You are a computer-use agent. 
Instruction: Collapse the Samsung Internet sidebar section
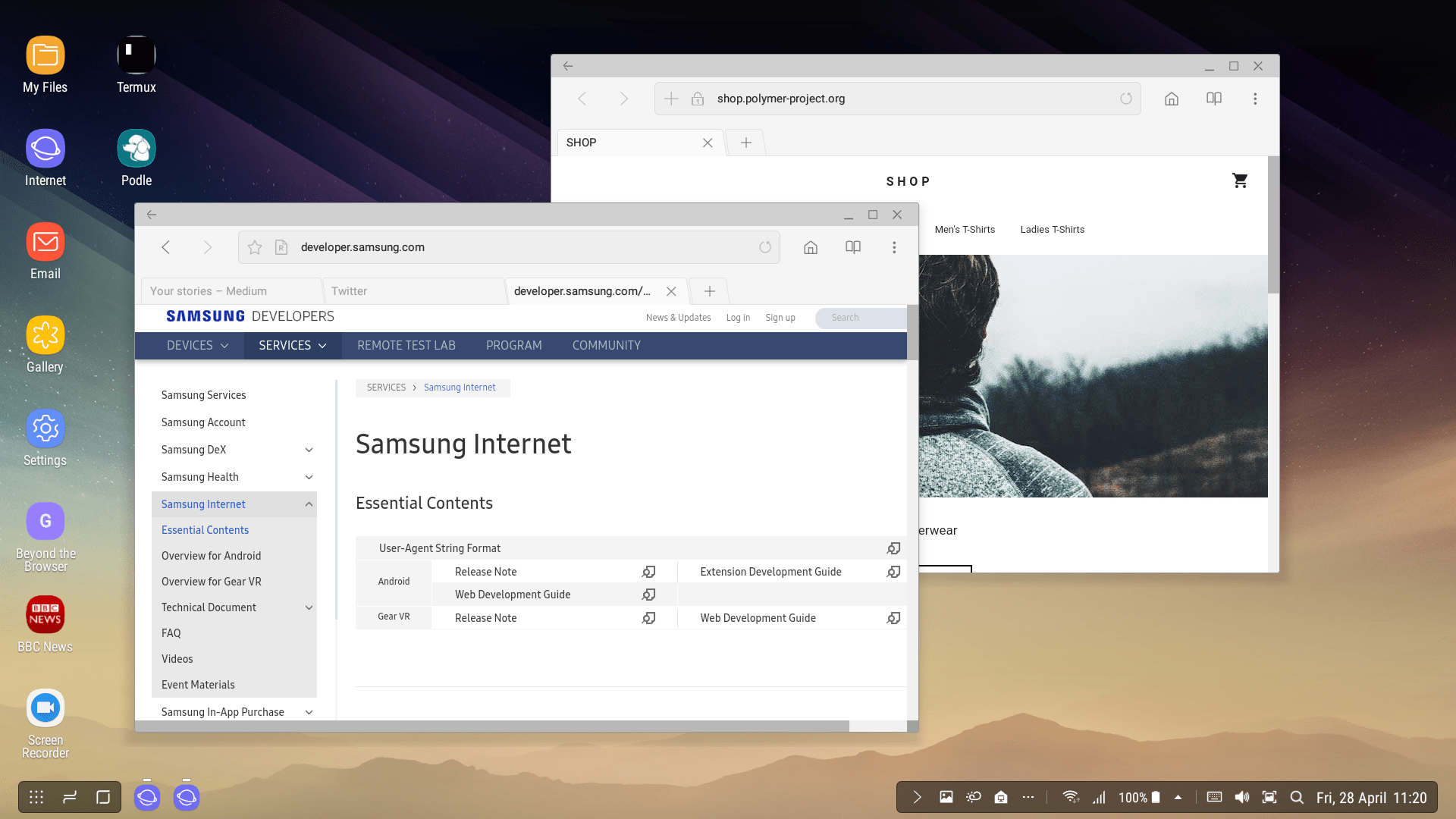pyautogui.click(x=309, y=504)
